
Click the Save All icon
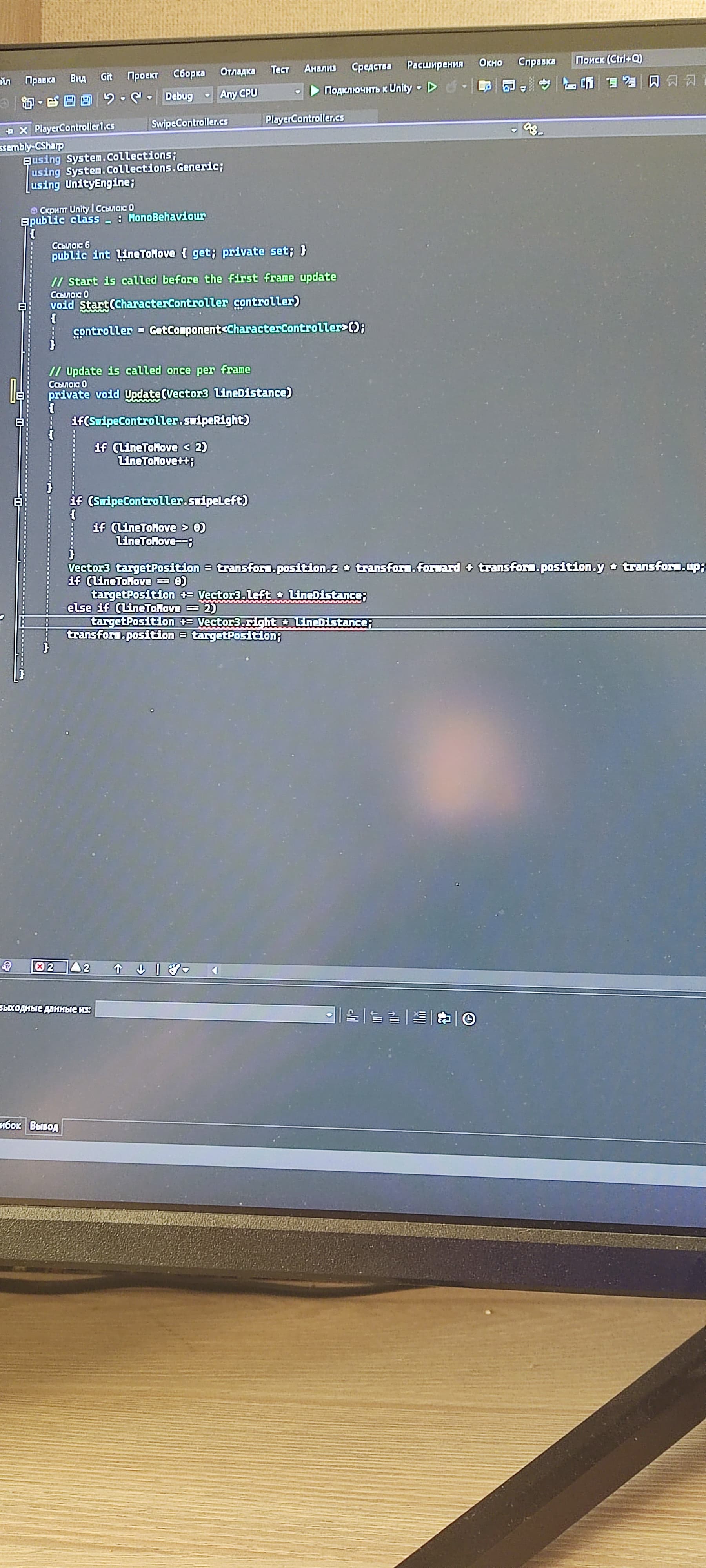(86, 100)
